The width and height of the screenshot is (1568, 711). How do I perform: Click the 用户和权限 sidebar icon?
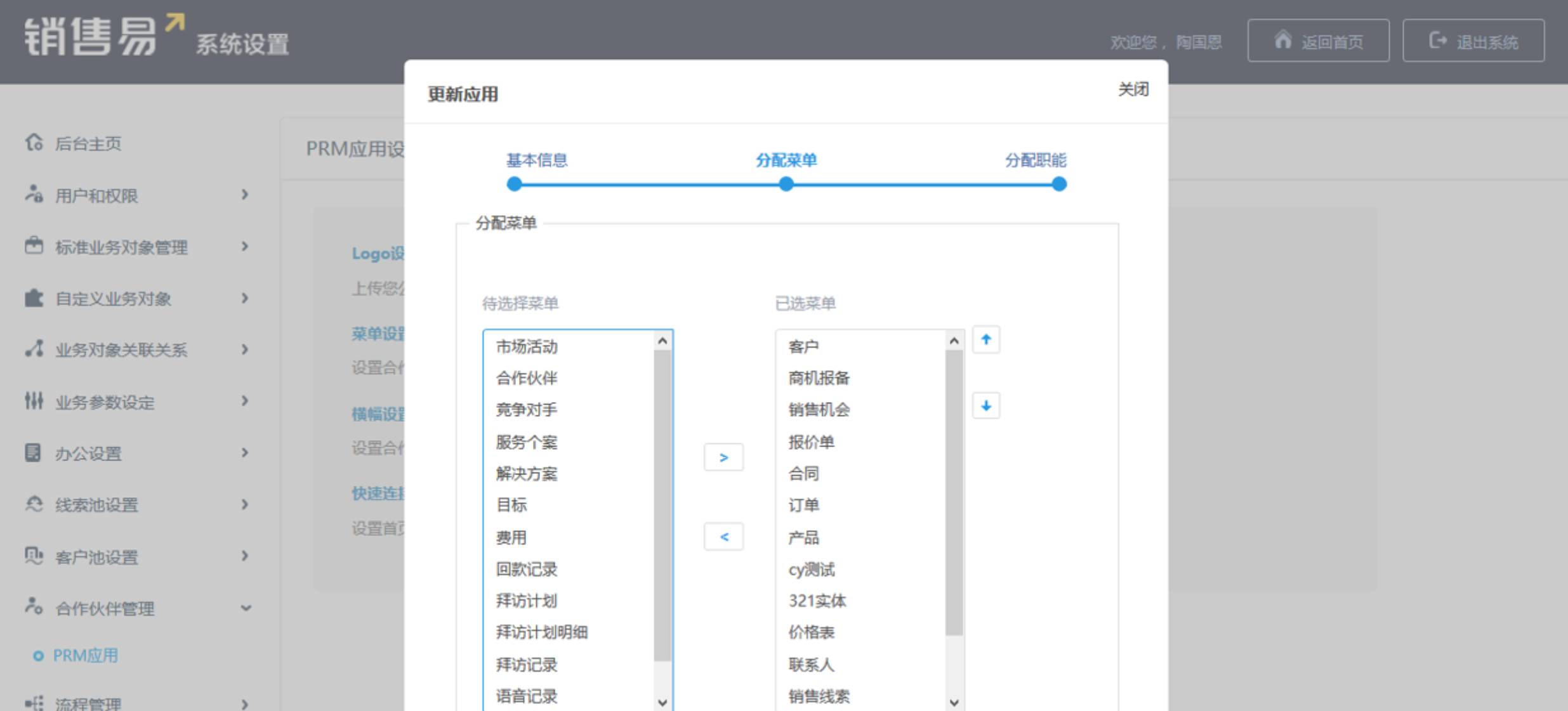[x=34, y=194]
